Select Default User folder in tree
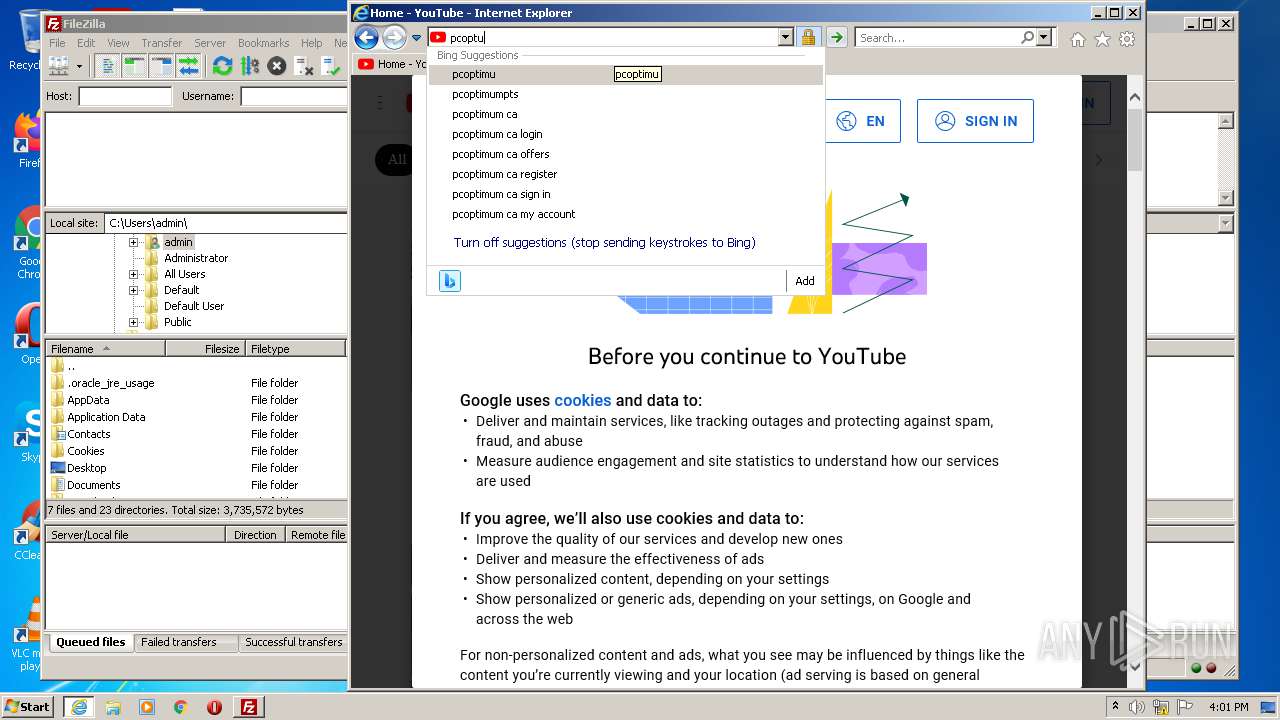Screen dimensions: 1280x720 194,306
